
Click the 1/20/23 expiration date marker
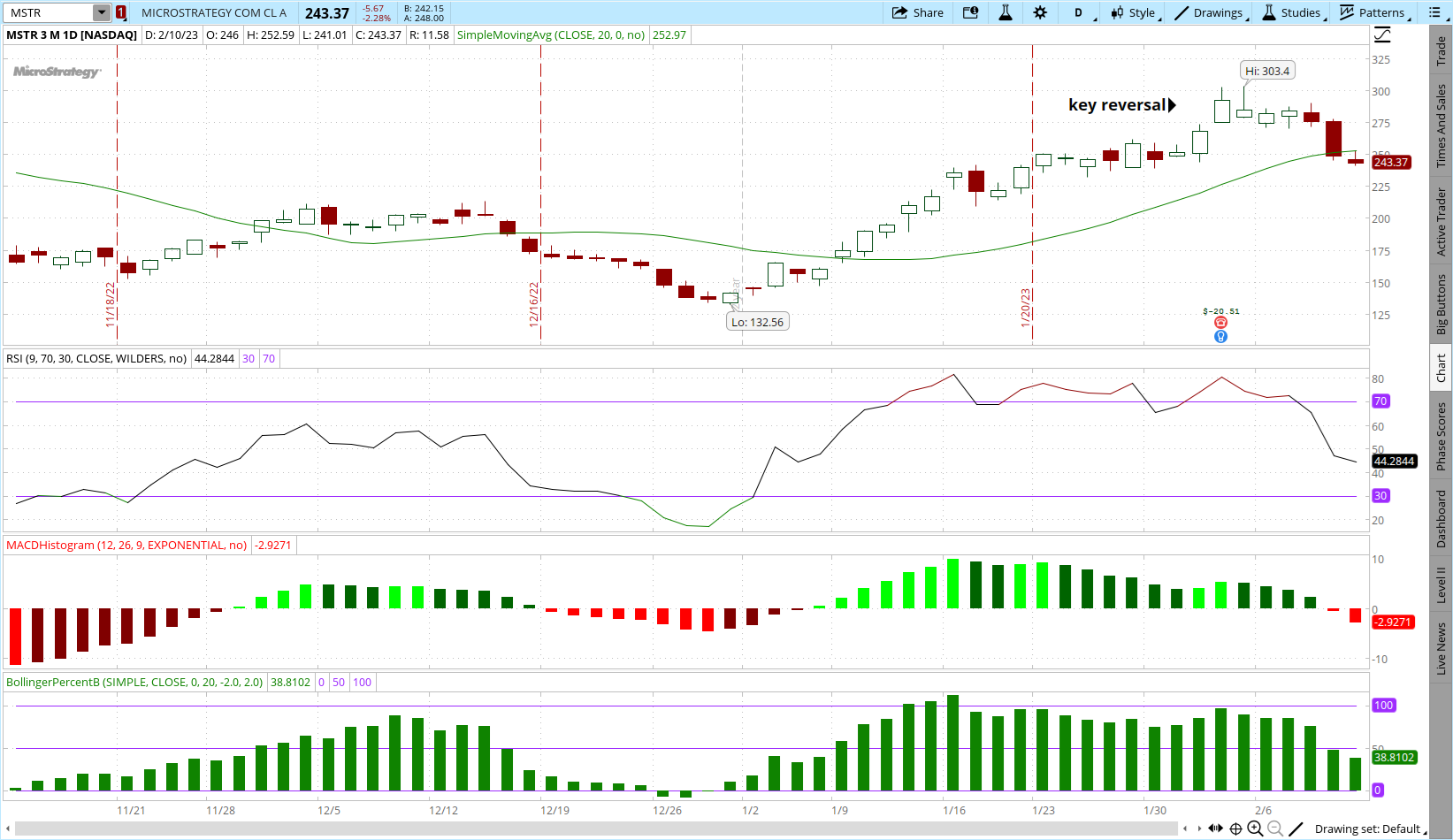tap(1026, 308)
